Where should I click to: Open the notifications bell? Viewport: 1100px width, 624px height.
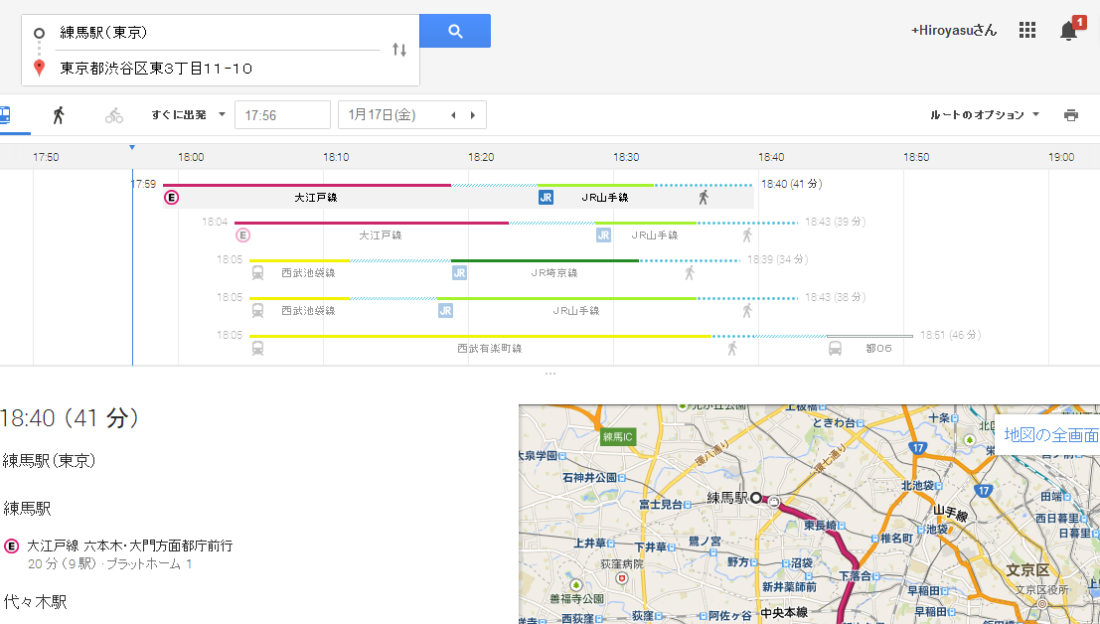(x=1069, y=31)
